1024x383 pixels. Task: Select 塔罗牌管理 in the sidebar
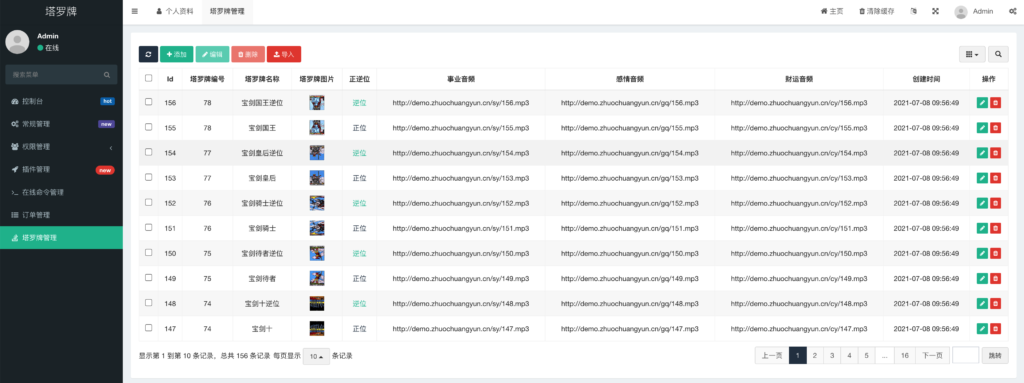point(61,238)
